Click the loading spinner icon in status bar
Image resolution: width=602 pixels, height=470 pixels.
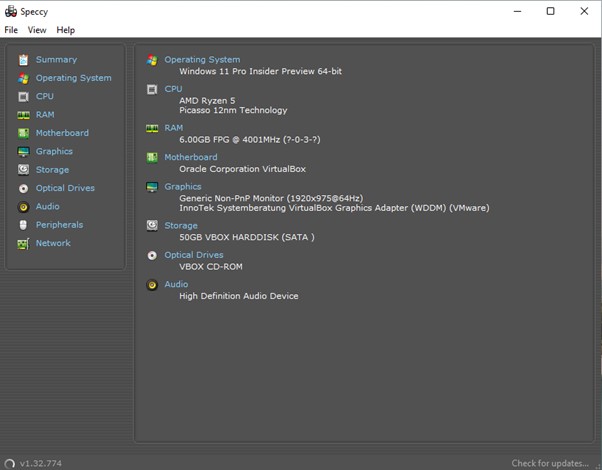point(10,464)
